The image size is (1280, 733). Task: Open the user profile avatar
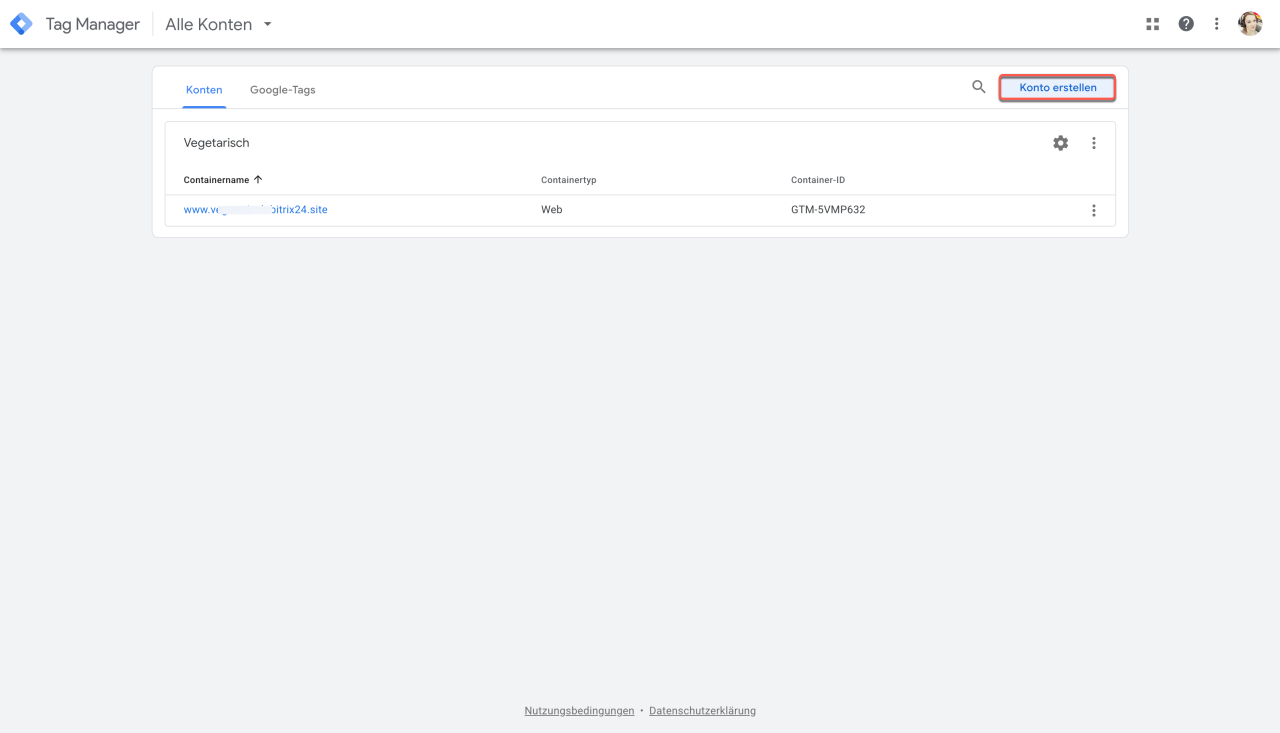click(x=1250, y=24)
